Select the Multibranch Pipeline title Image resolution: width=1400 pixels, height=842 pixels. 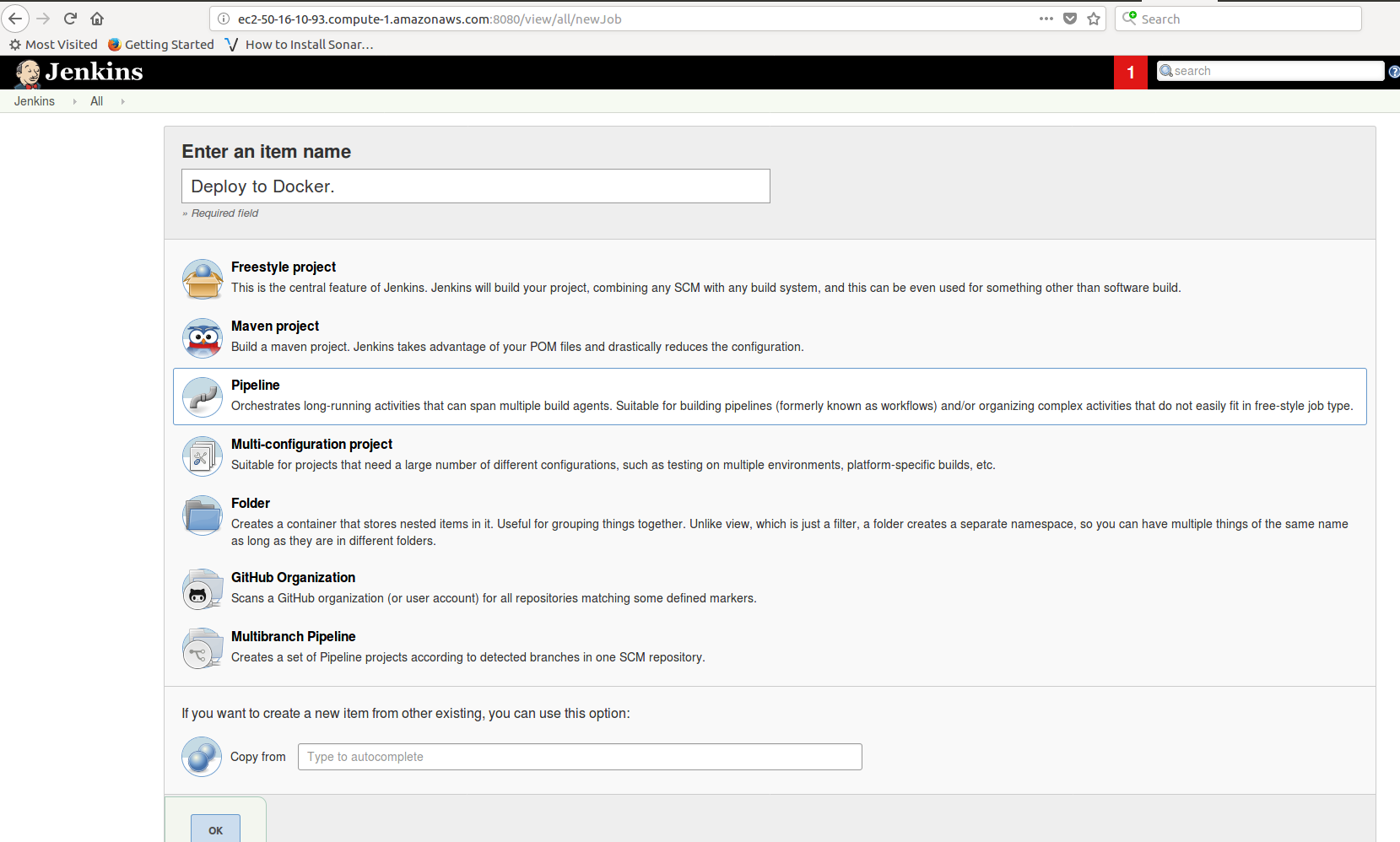click(x=294, y=637)
